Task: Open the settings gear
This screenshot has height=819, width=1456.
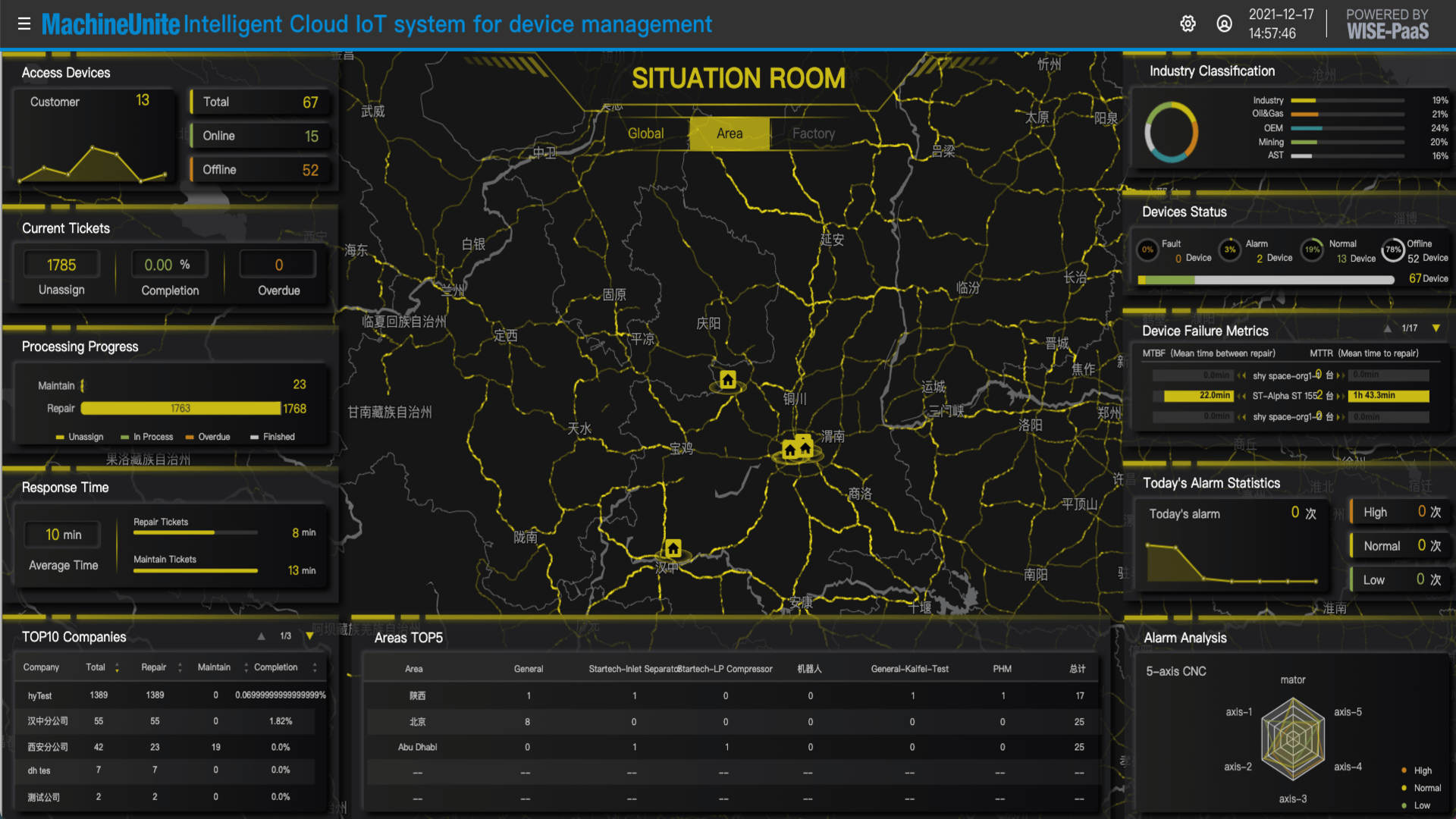Action: (1188, 24)
